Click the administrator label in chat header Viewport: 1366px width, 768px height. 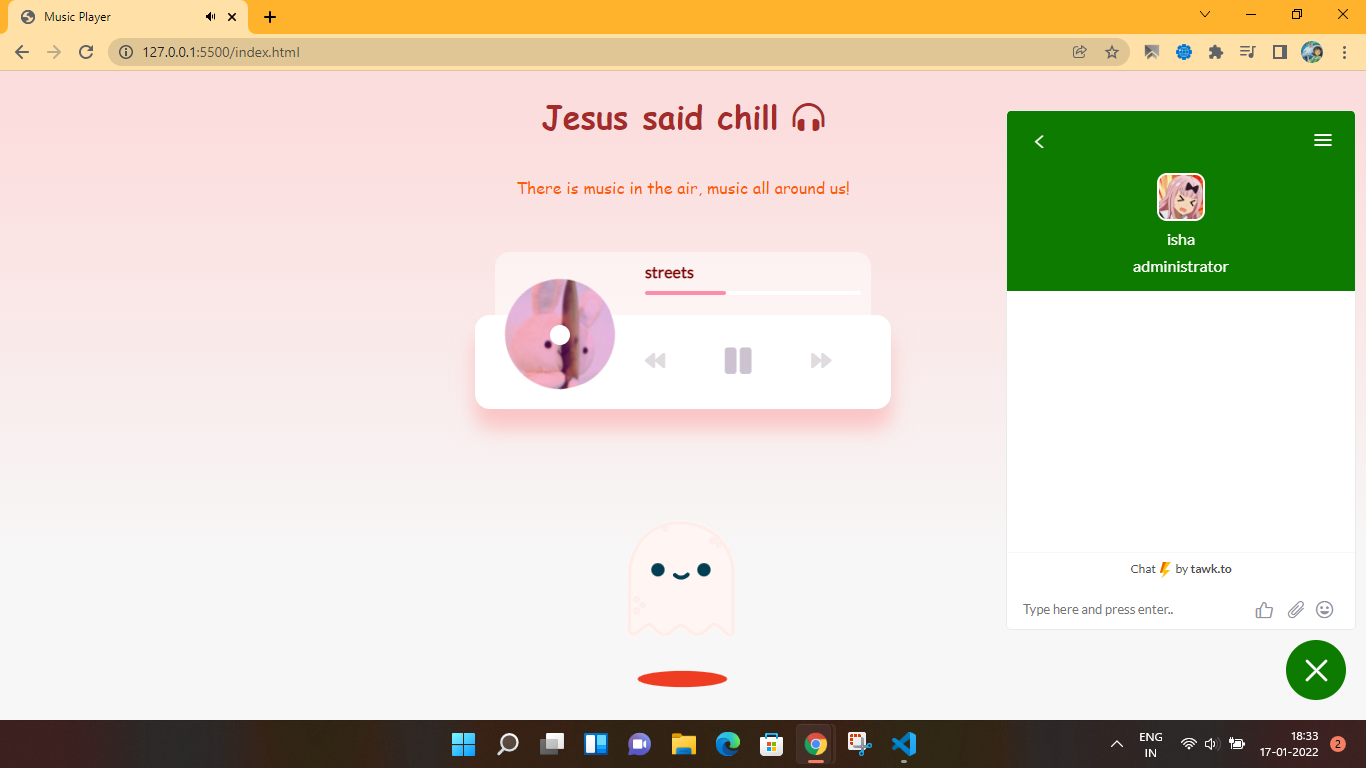click(1181, 267)
